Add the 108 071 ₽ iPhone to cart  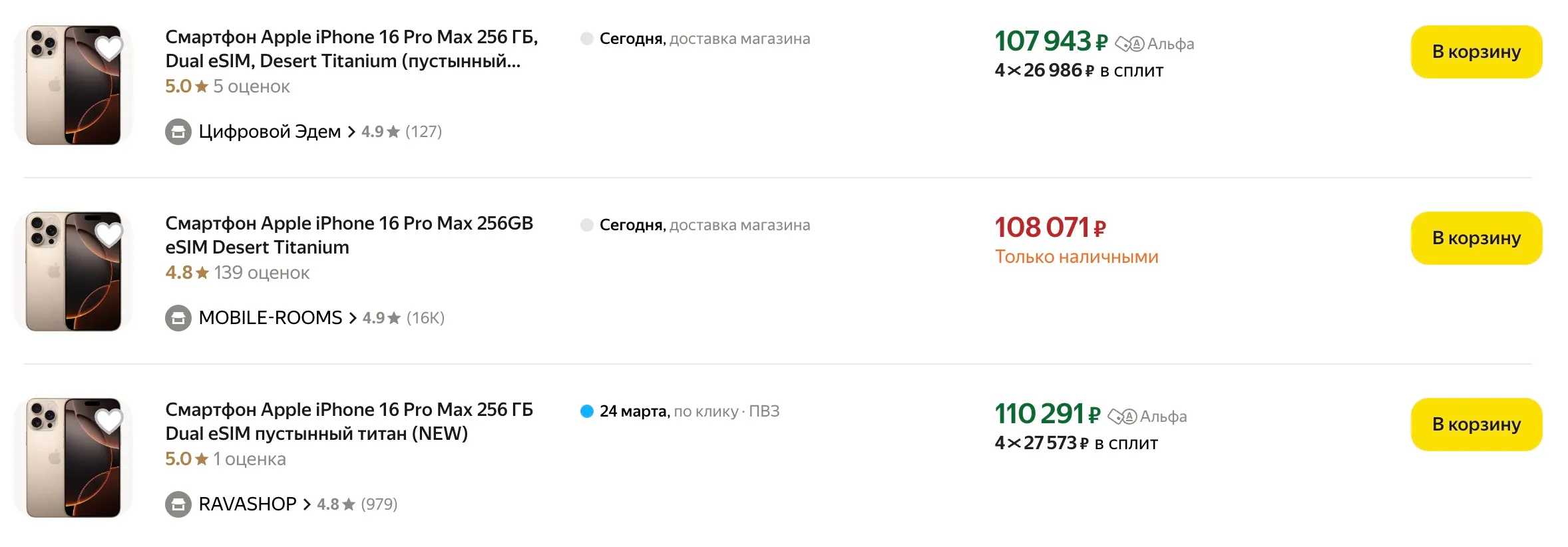(x=1475, y=238)
